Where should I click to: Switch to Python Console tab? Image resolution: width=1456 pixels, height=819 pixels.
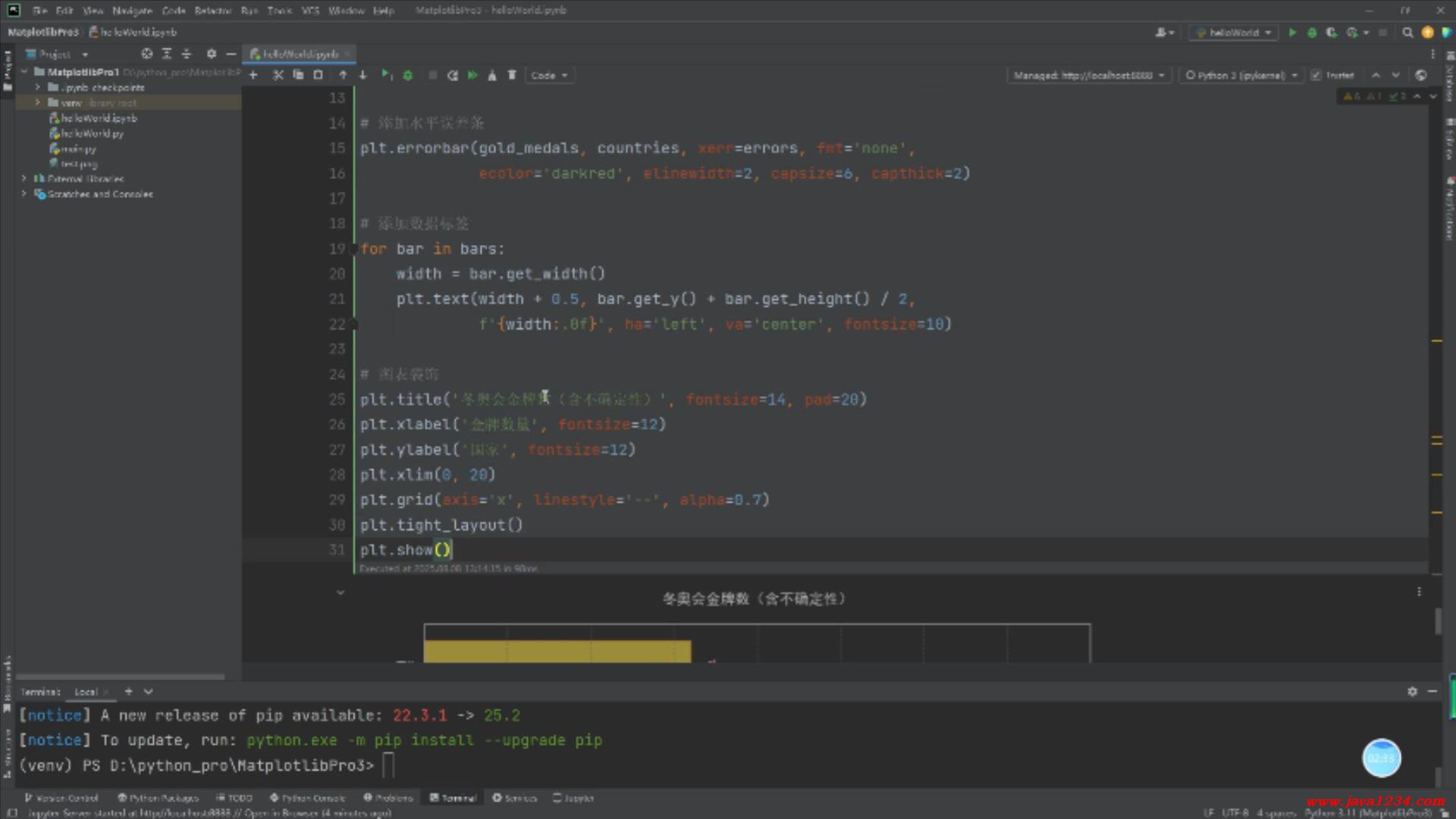308,798
